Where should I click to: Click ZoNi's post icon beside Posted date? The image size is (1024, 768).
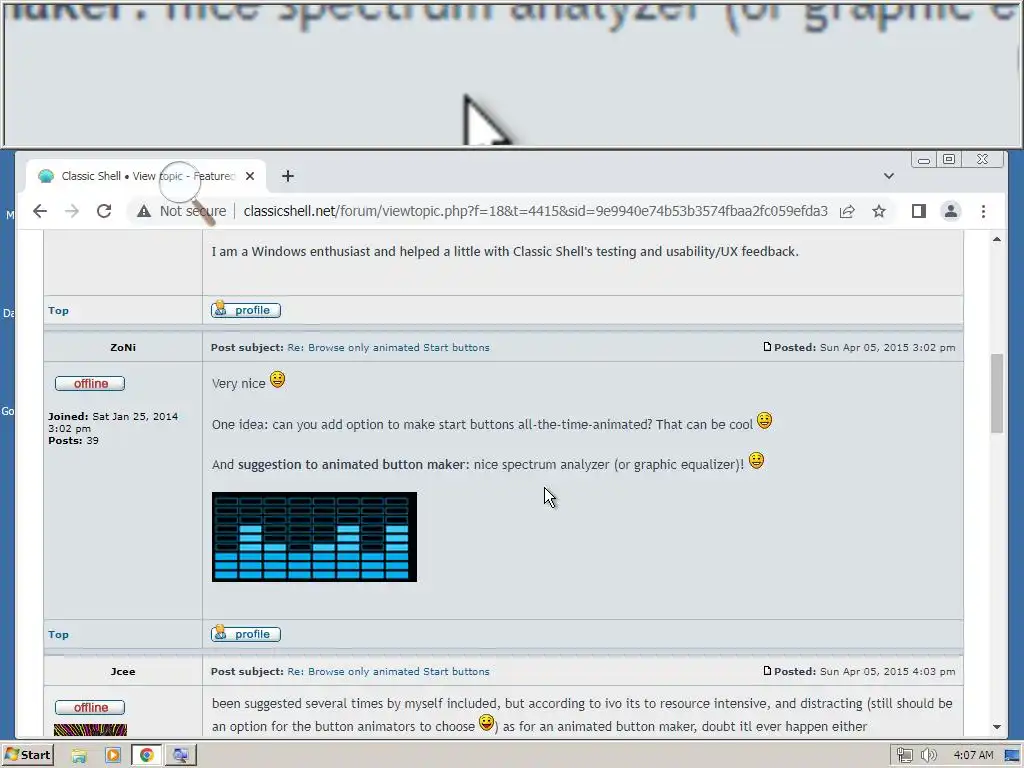tap(767, 347)
